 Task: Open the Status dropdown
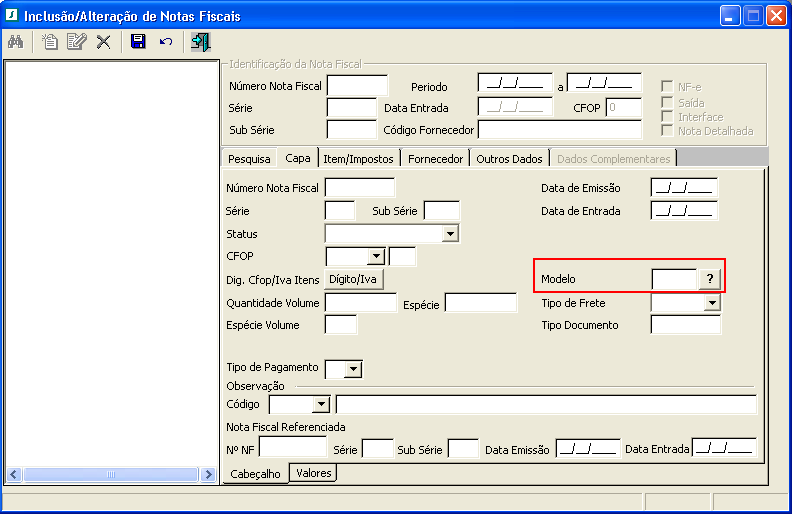point(450,234)
